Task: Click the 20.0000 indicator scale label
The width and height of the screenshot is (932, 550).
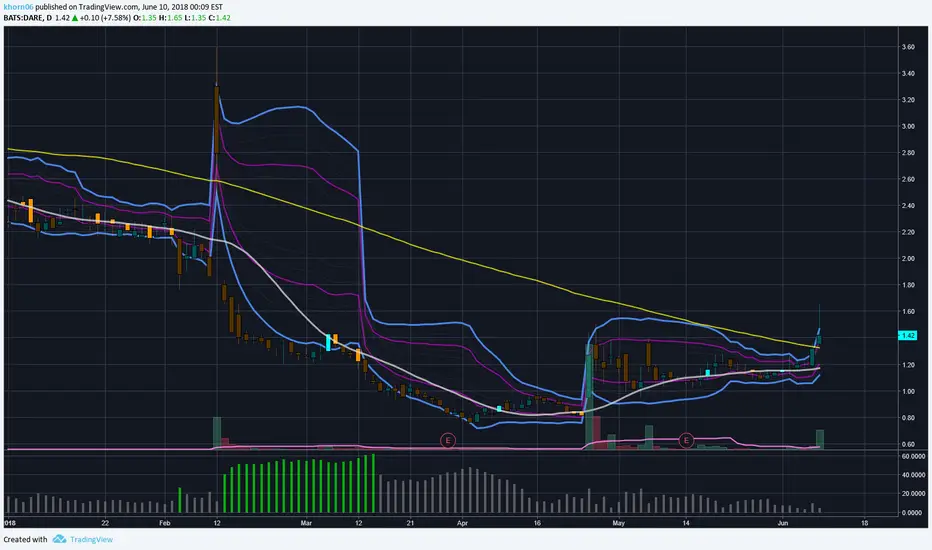Action: (914, 494)
